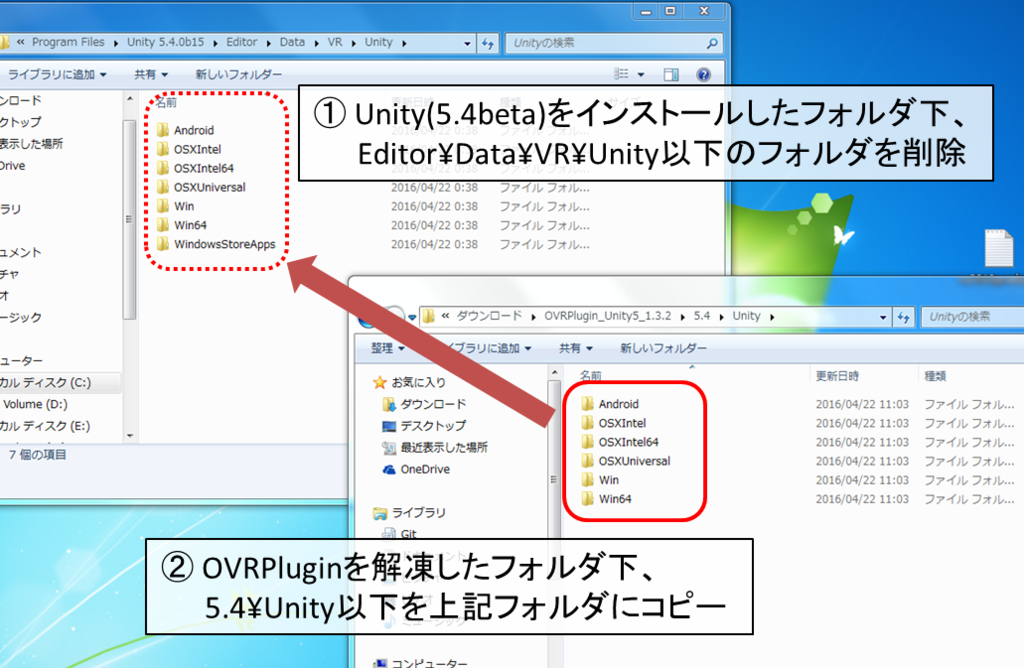This screenshot has height=668, width=1024.
Task: Select OneDrive in favorites list
Action: pyautogui.click(x=417, y=469)
